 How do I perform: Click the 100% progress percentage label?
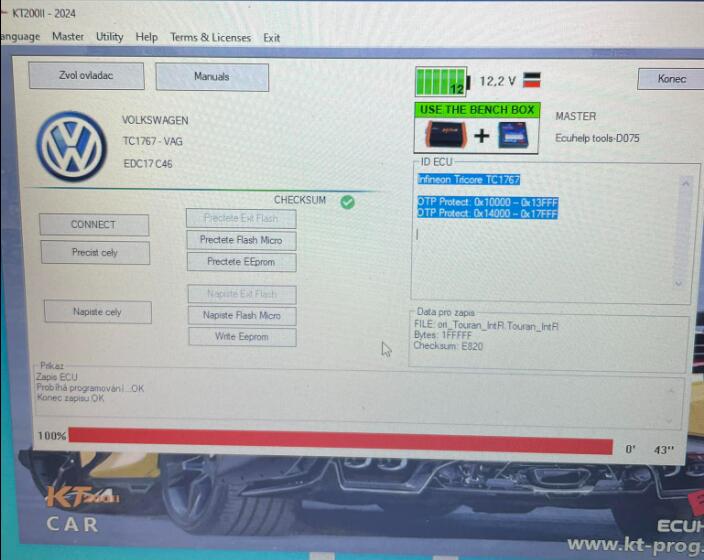(52, 436)
